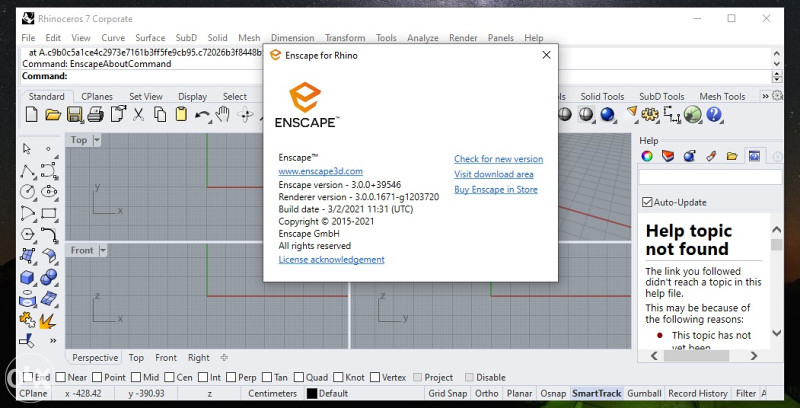Toggle the Quad osnap checkbox
The width and height of the screenshot is (800, 408).
298,377
